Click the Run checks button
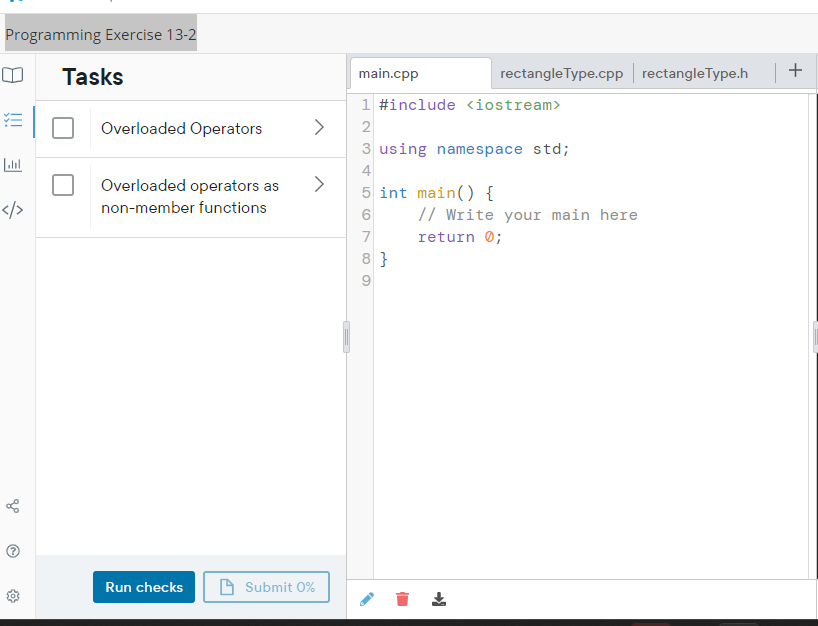Viewport: 818px width, 626px height. tap(144, 587)
